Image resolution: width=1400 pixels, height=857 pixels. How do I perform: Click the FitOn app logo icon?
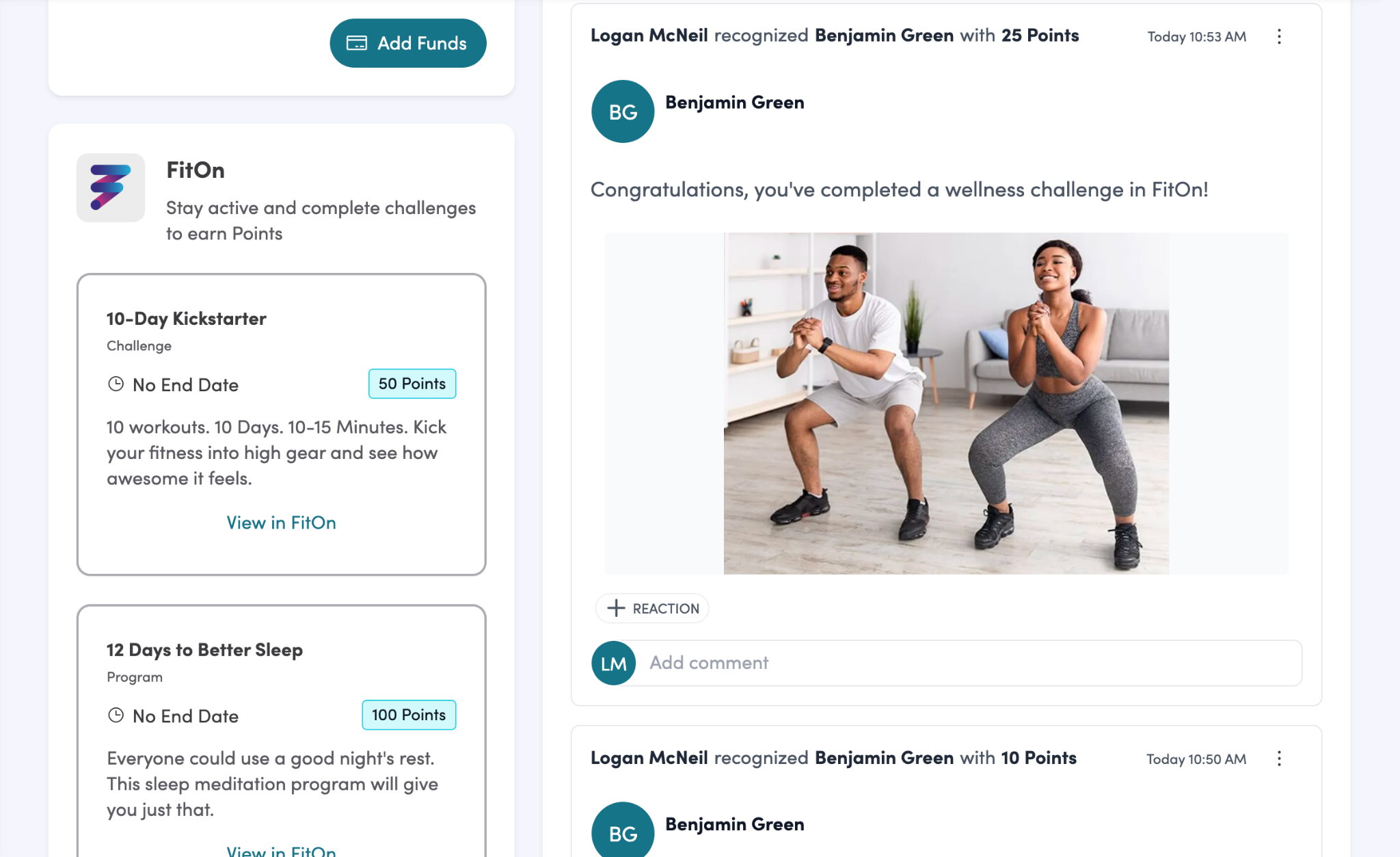(111, 187)
